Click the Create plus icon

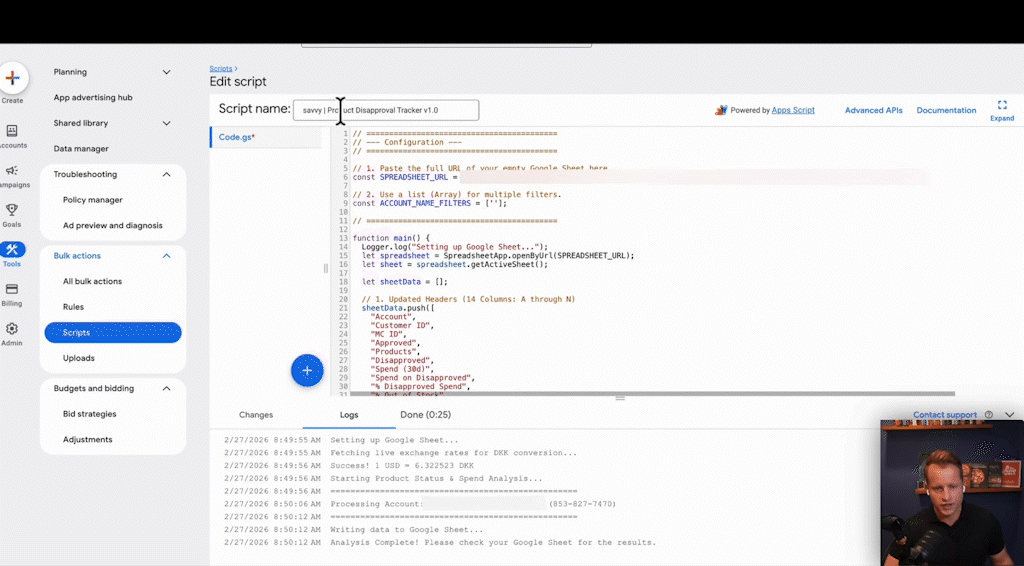[x=13, y=78]
